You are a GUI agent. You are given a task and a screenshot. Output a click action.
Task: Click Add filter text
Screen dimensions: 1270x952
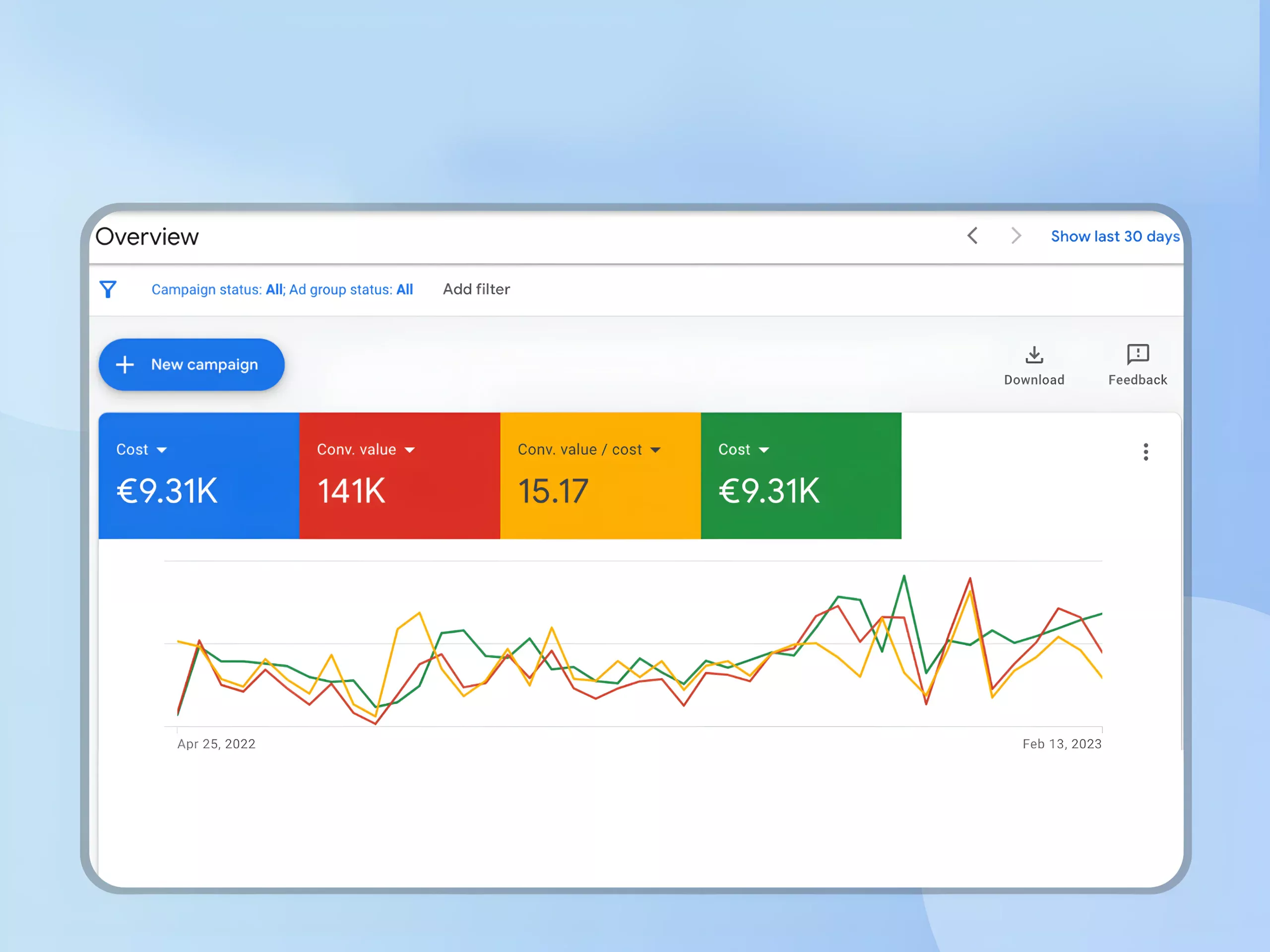point(476,289)
